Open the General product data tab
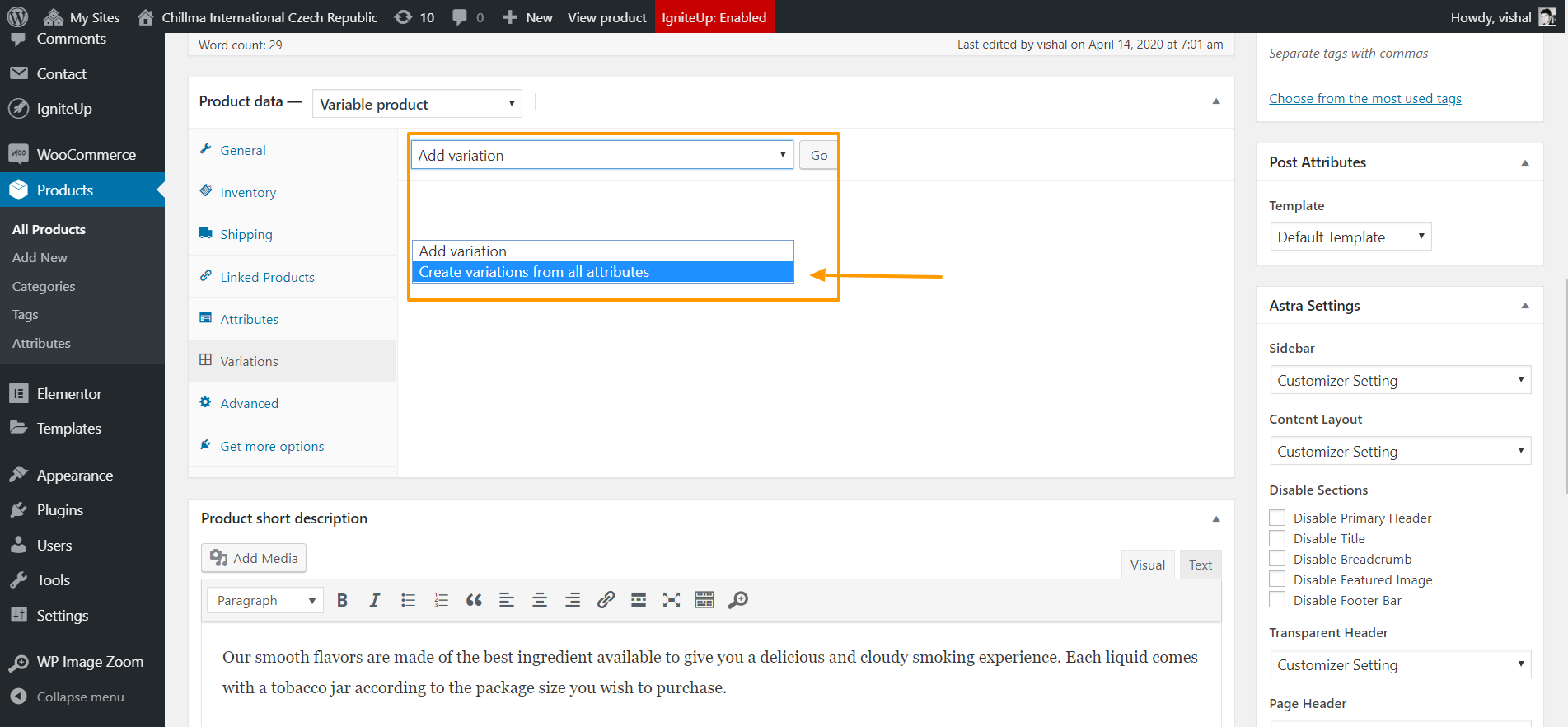 [293, 150]
